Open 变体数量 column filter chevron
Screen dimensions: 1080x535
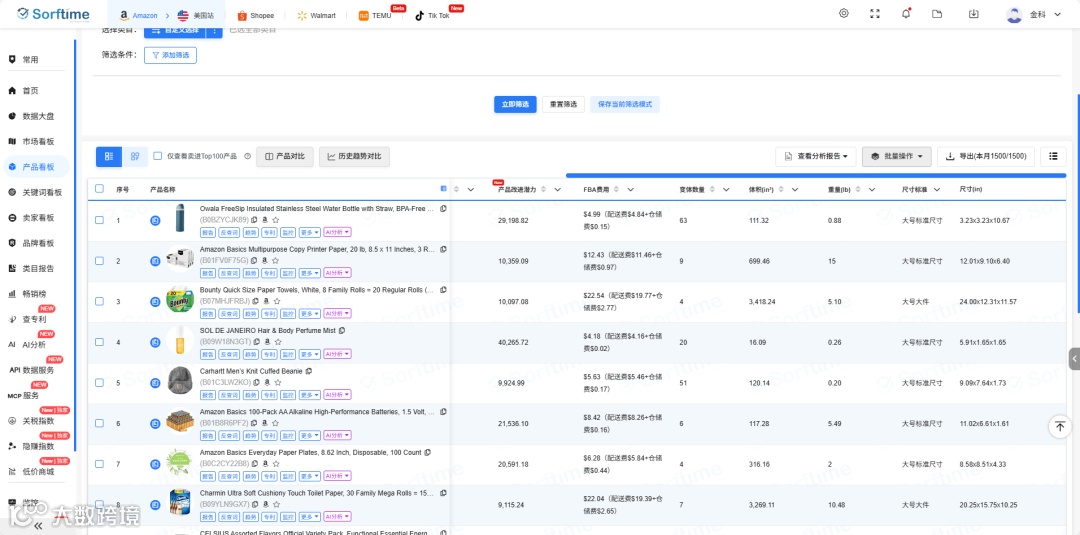(x=727, y=189)
